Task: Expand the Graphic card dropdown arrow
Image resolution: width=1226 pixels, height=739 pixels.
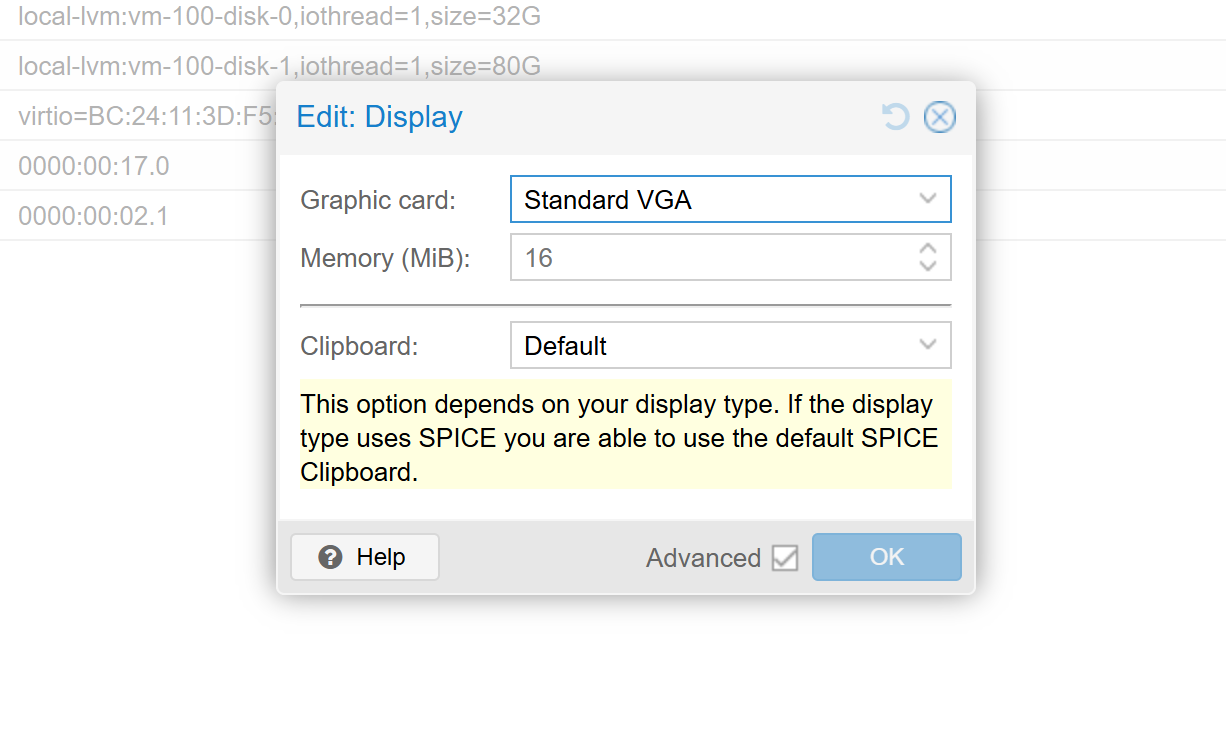Action: tap(928, 199)
